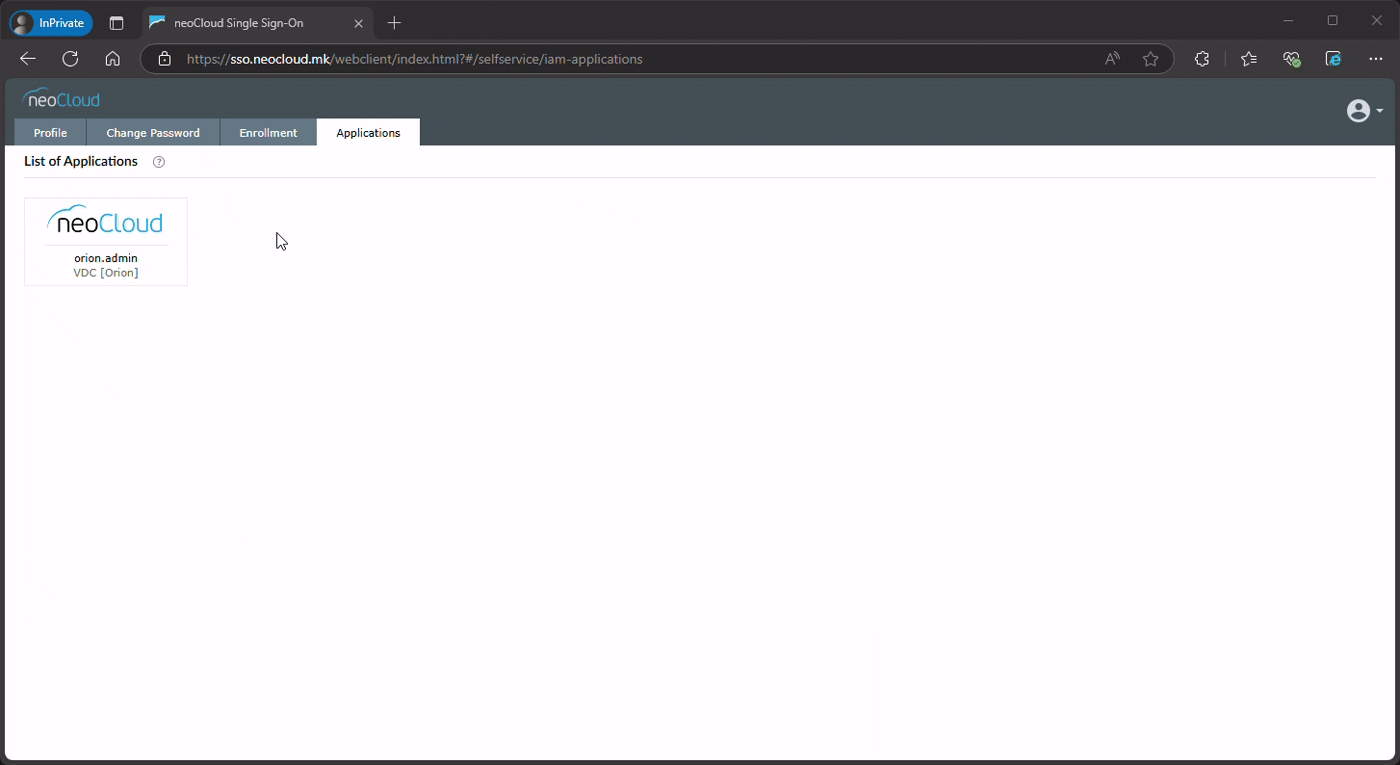Click the address bar URL field

click(600, 59)
